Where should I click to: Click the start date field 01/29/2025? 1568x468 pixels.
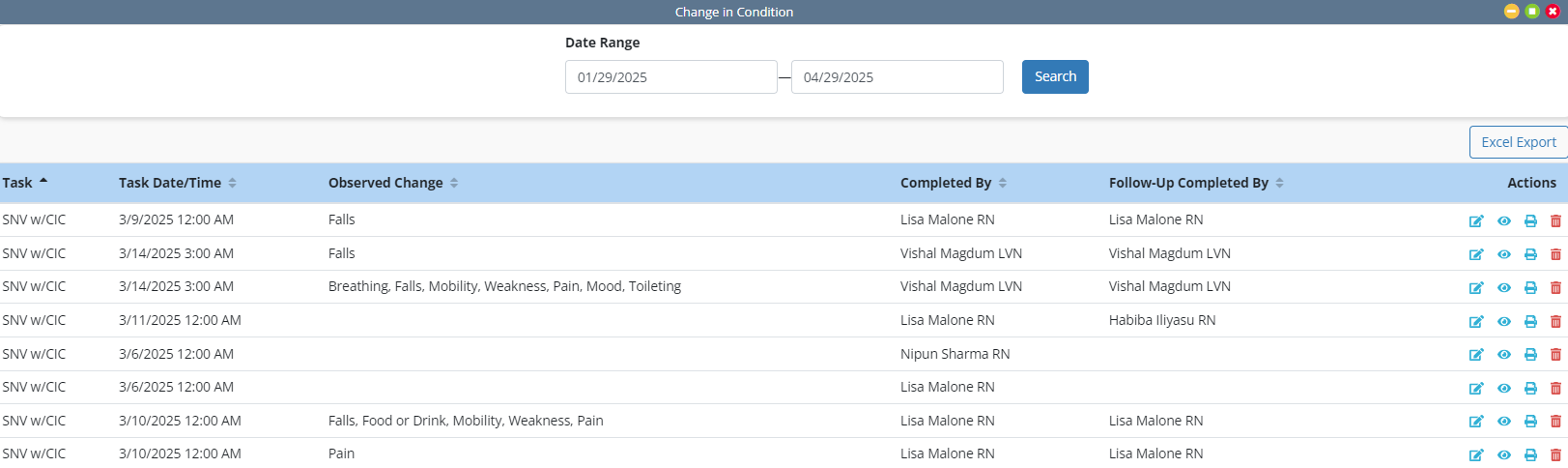[x=670, y=77]
